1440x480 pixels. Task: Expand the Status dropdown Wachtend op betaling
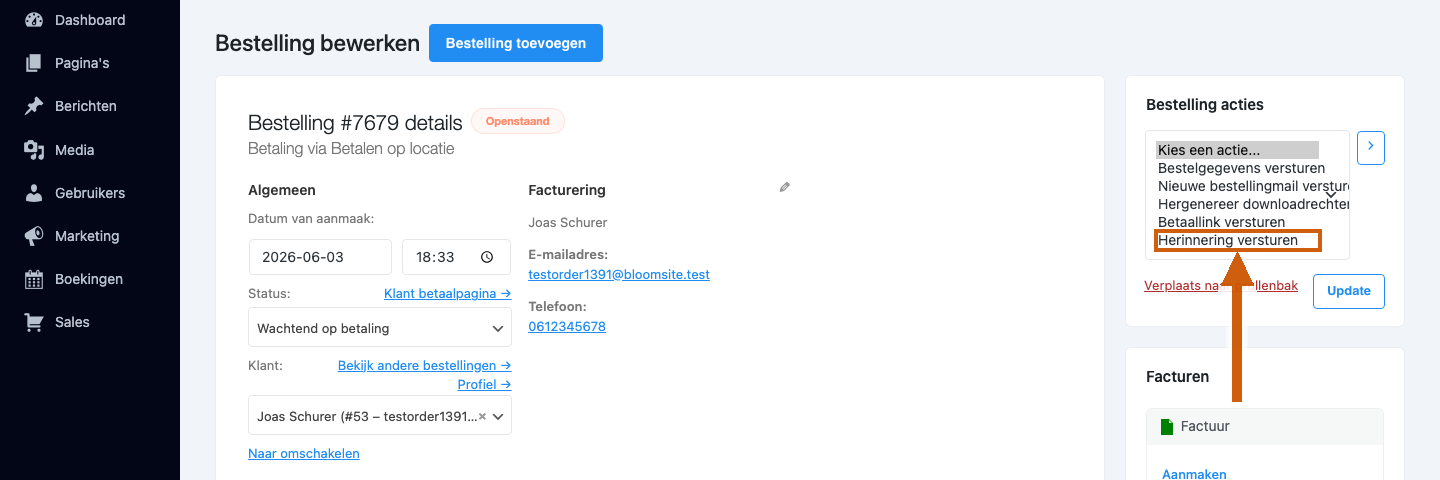point(380,328)
